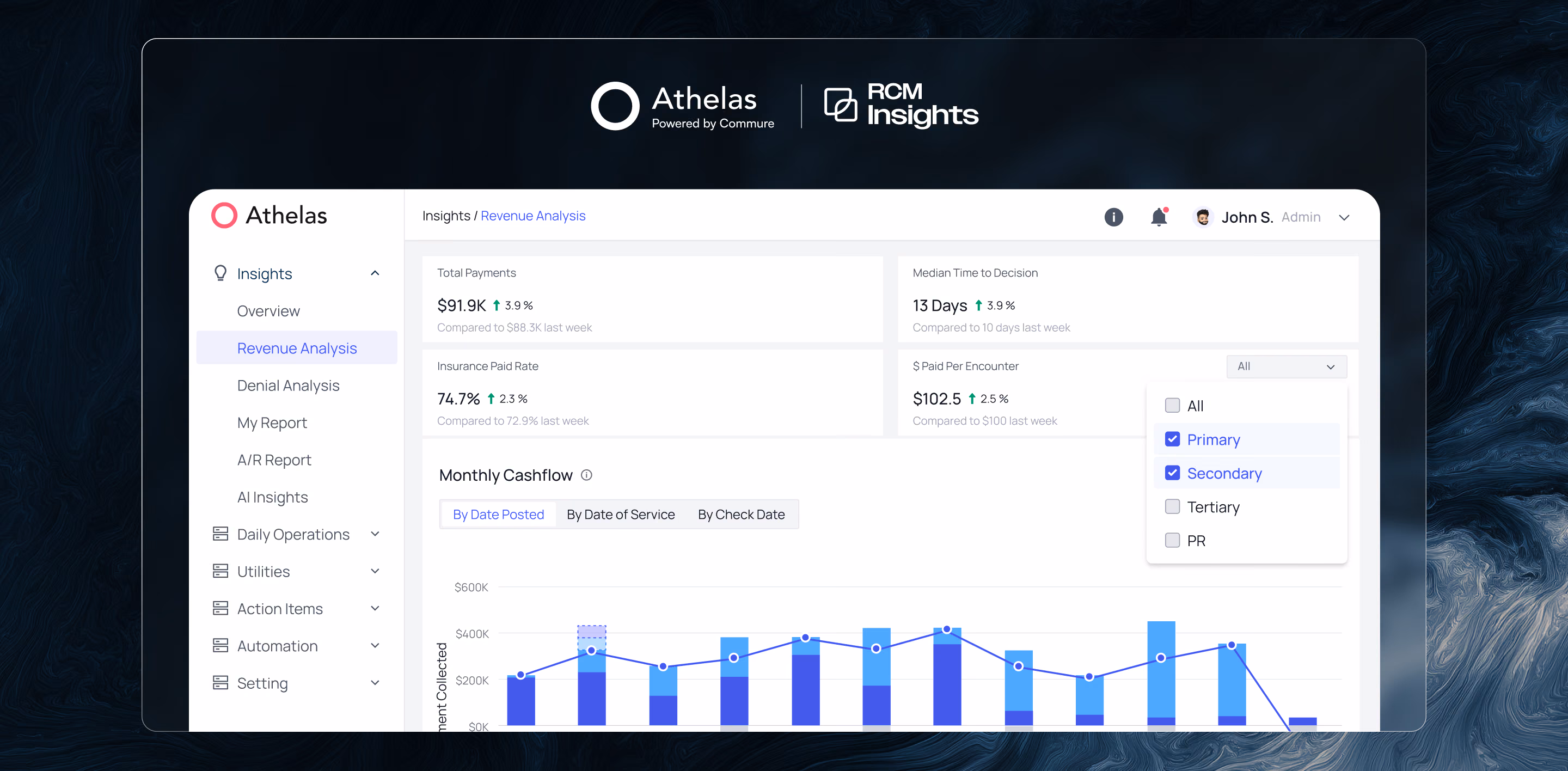Click the Insights lightbulb icon
Viewport: 1568px width, 771px height.
click(x=220, y=273)
